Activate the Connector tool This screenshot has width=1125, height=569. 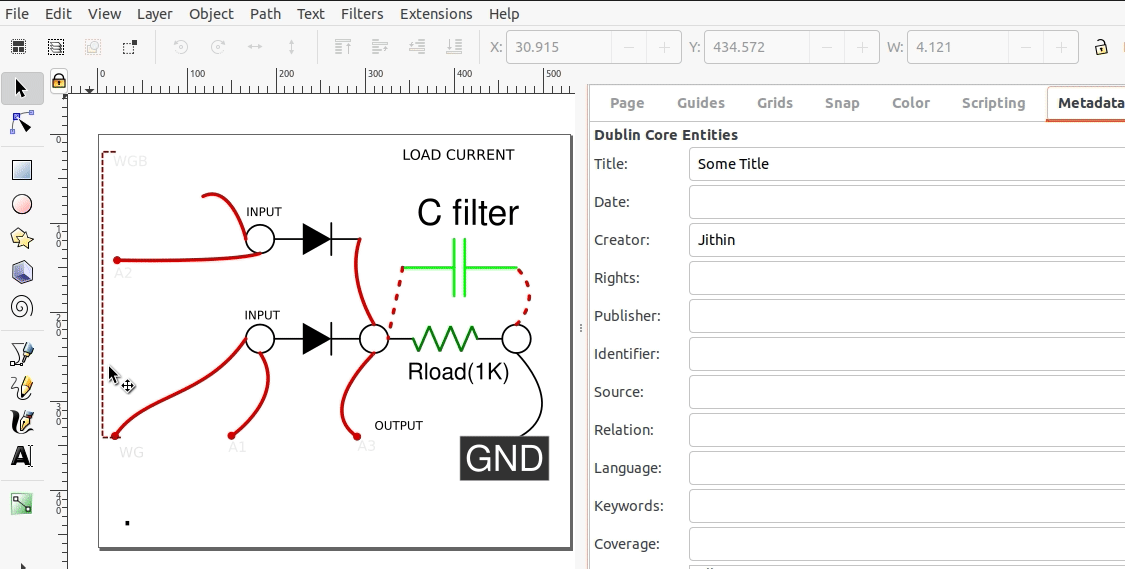[x=21, y=504]
